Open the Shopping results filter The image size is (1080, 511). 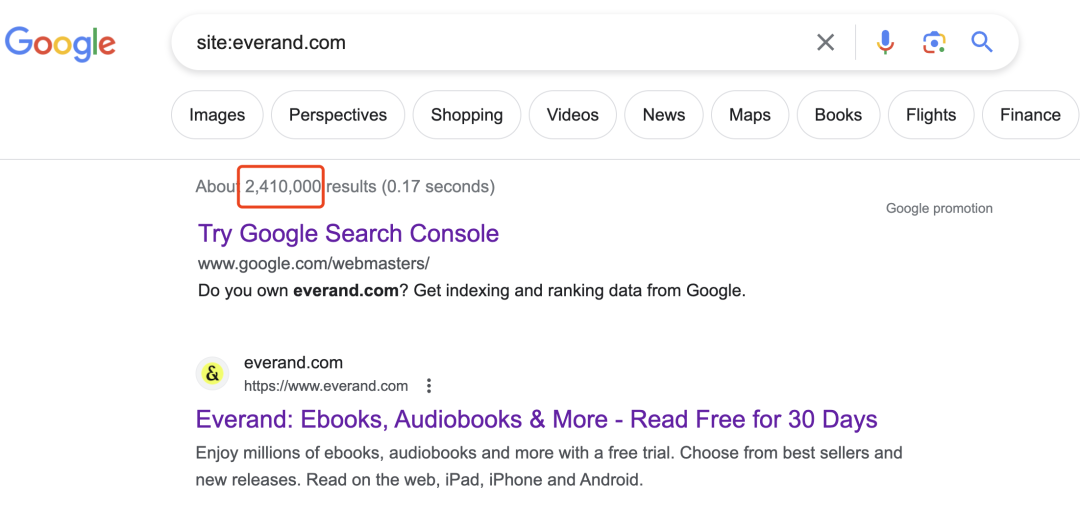[467, 115]
